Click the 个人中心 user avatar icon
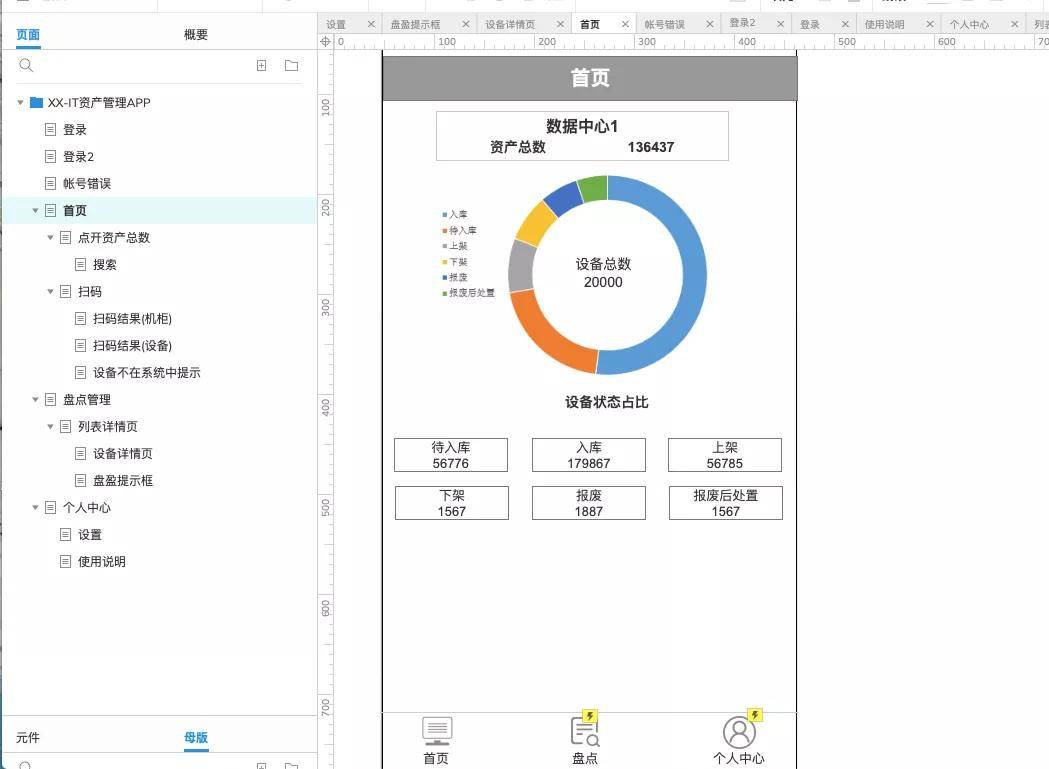This screenshot has height=769, width=1049. [739, 732]
